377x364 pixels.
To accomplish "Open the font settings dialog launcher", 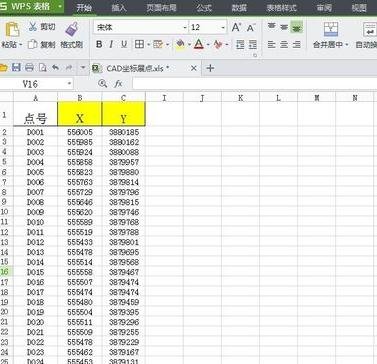I will pos(255,56).
